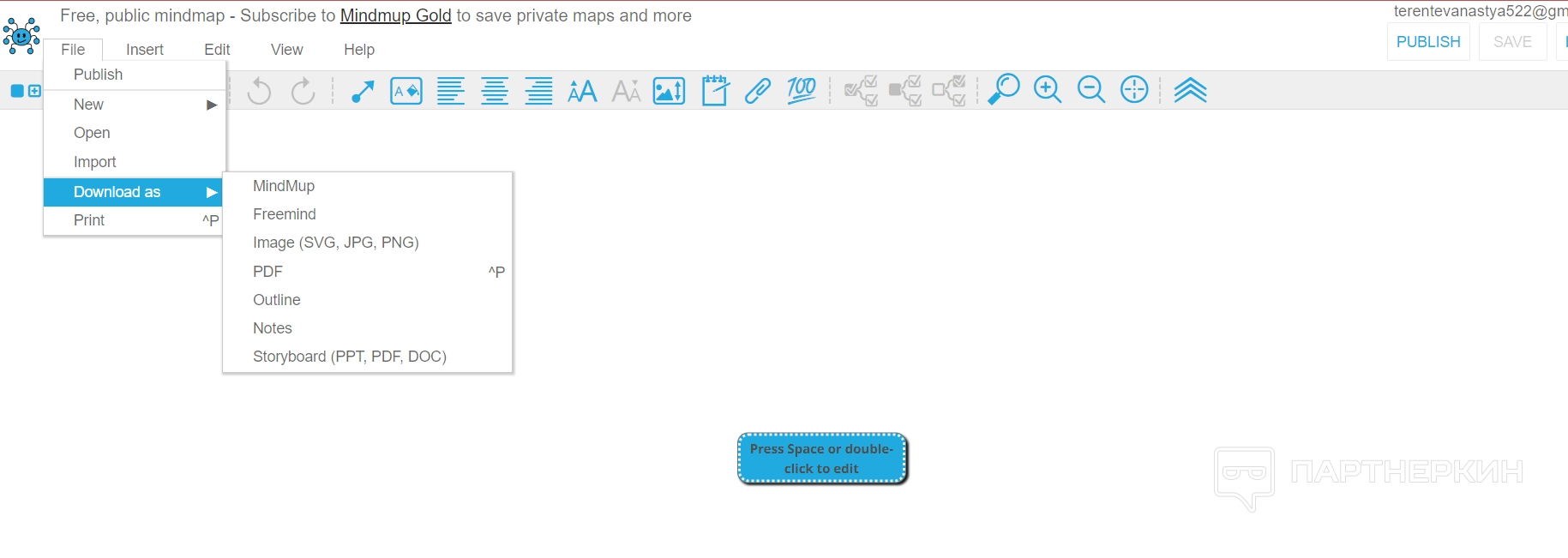The width and height of the screenshot is (1568, 558).
Task: Click the first grayed node checklist icon
Action: coord(861,90)
